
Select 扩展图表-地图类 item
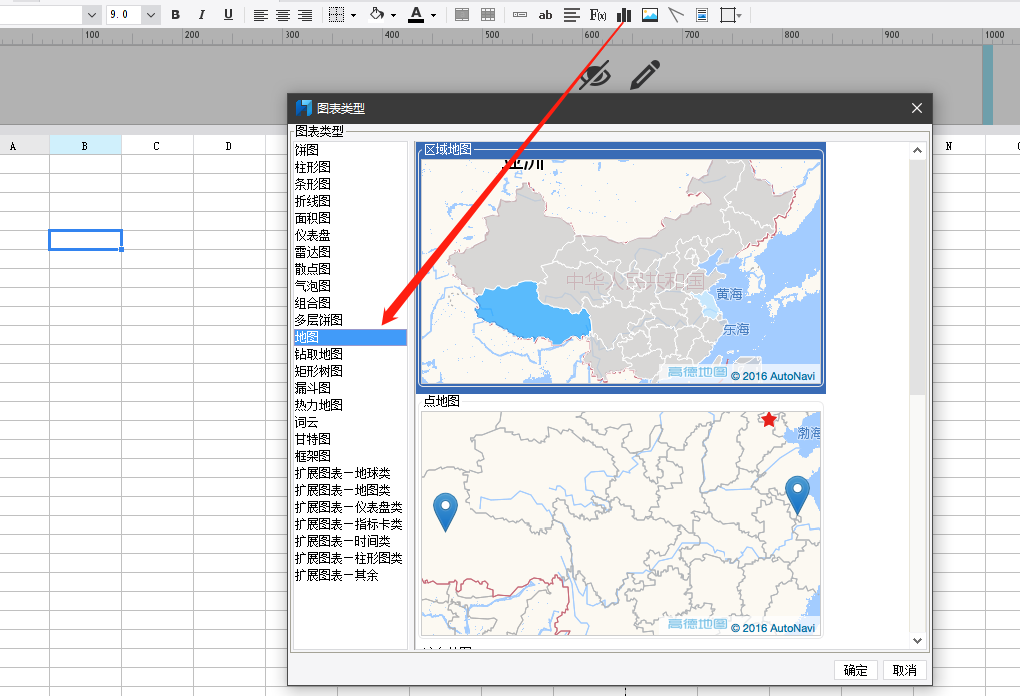(x=350, y=490)
